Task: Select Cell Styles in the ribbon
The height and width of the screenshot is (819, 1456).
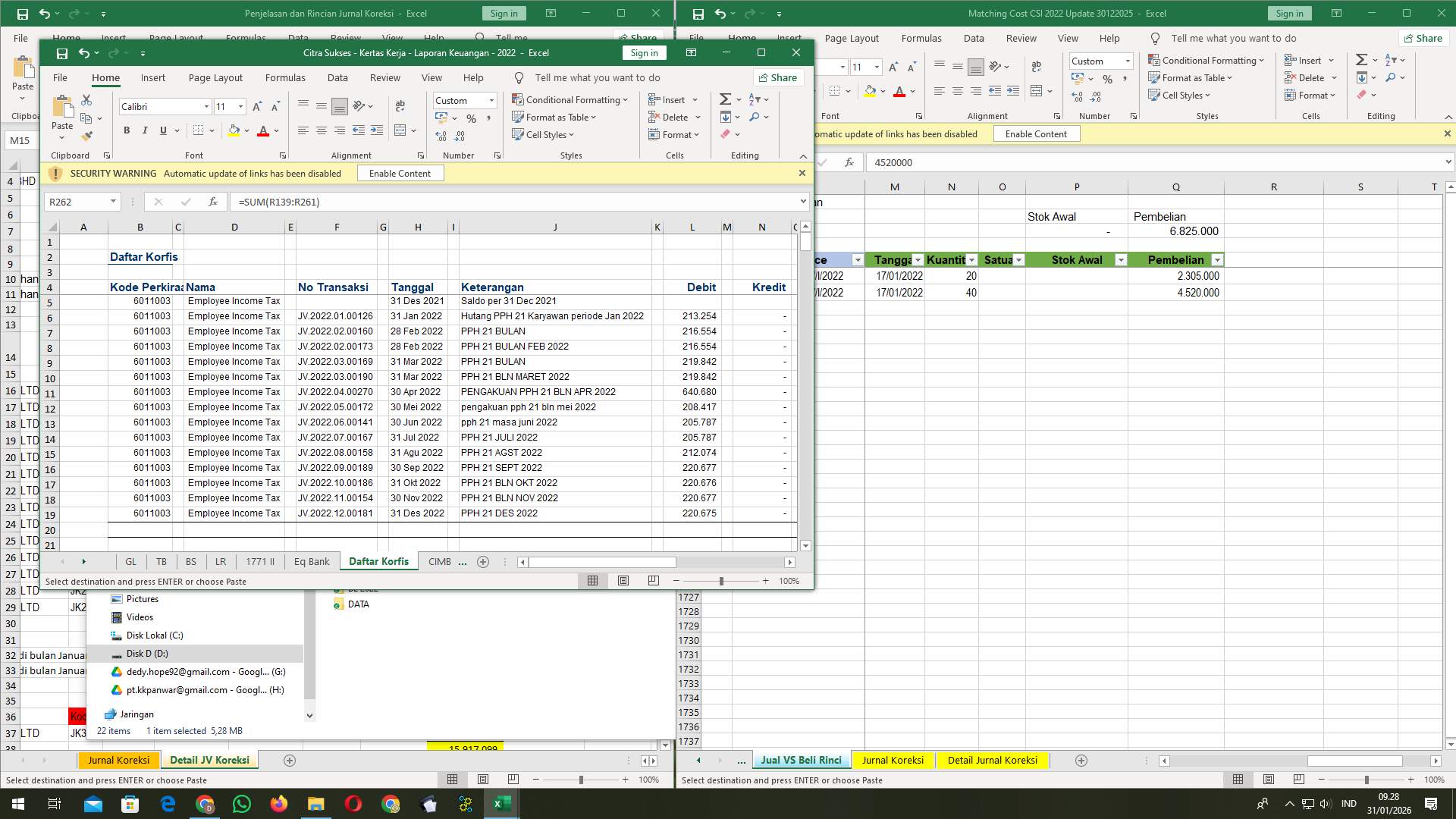Action: point(544,134)
